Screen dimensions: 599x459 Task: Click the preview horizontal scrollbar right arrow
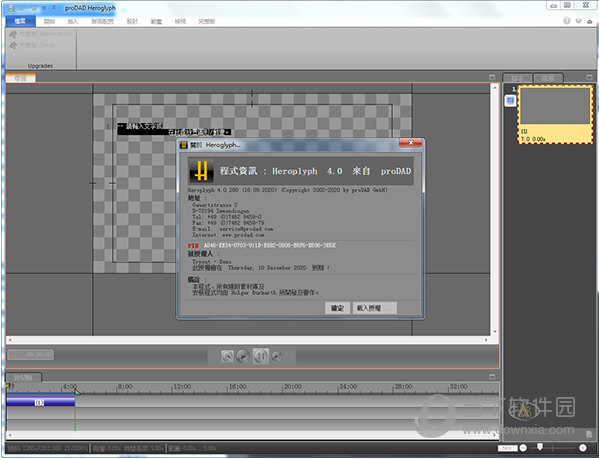(486, 339)
